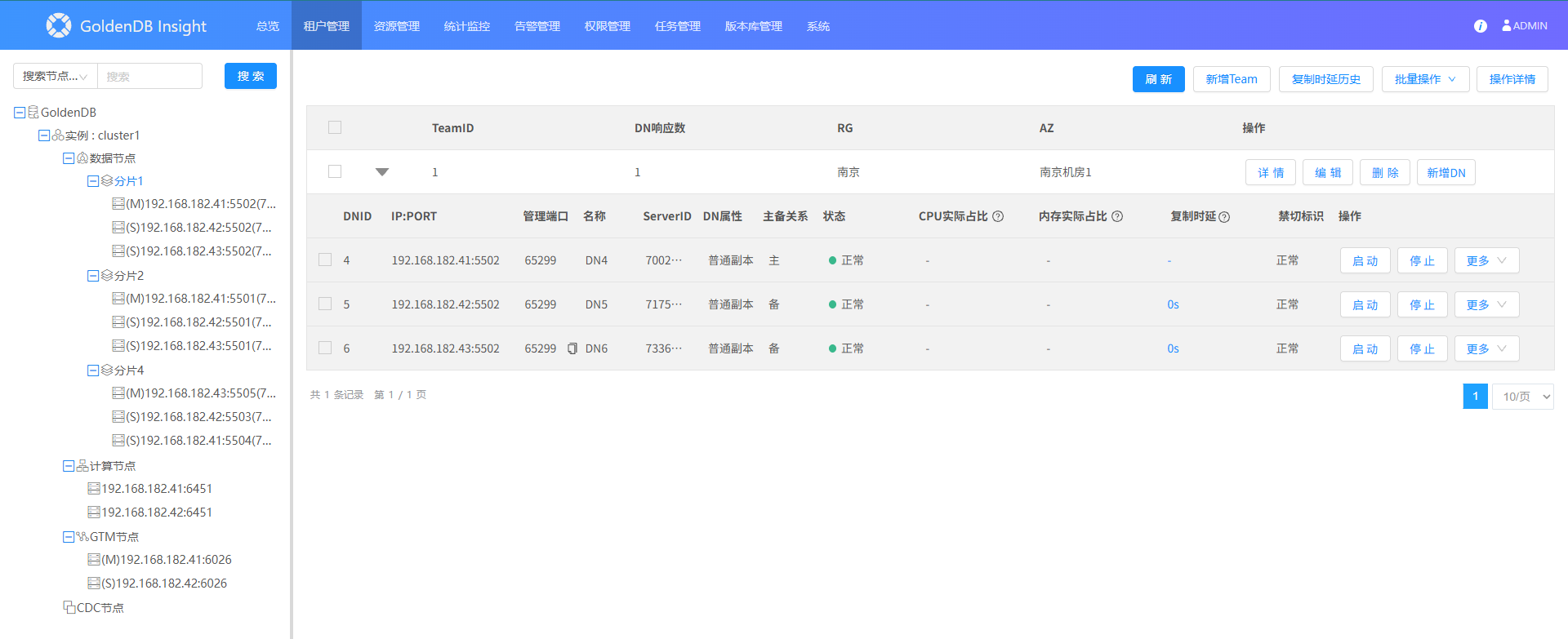Click 启动 for the DN6 row
Image resolution: width=1568 pixels, height=639 pixels.
coord(1365,348)
